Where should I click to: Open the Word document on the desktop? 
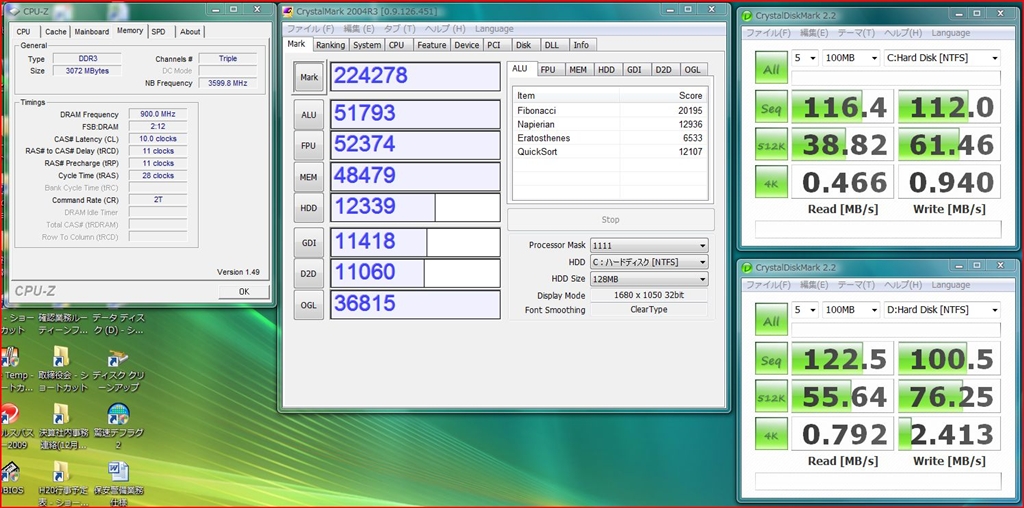[117, 472]
